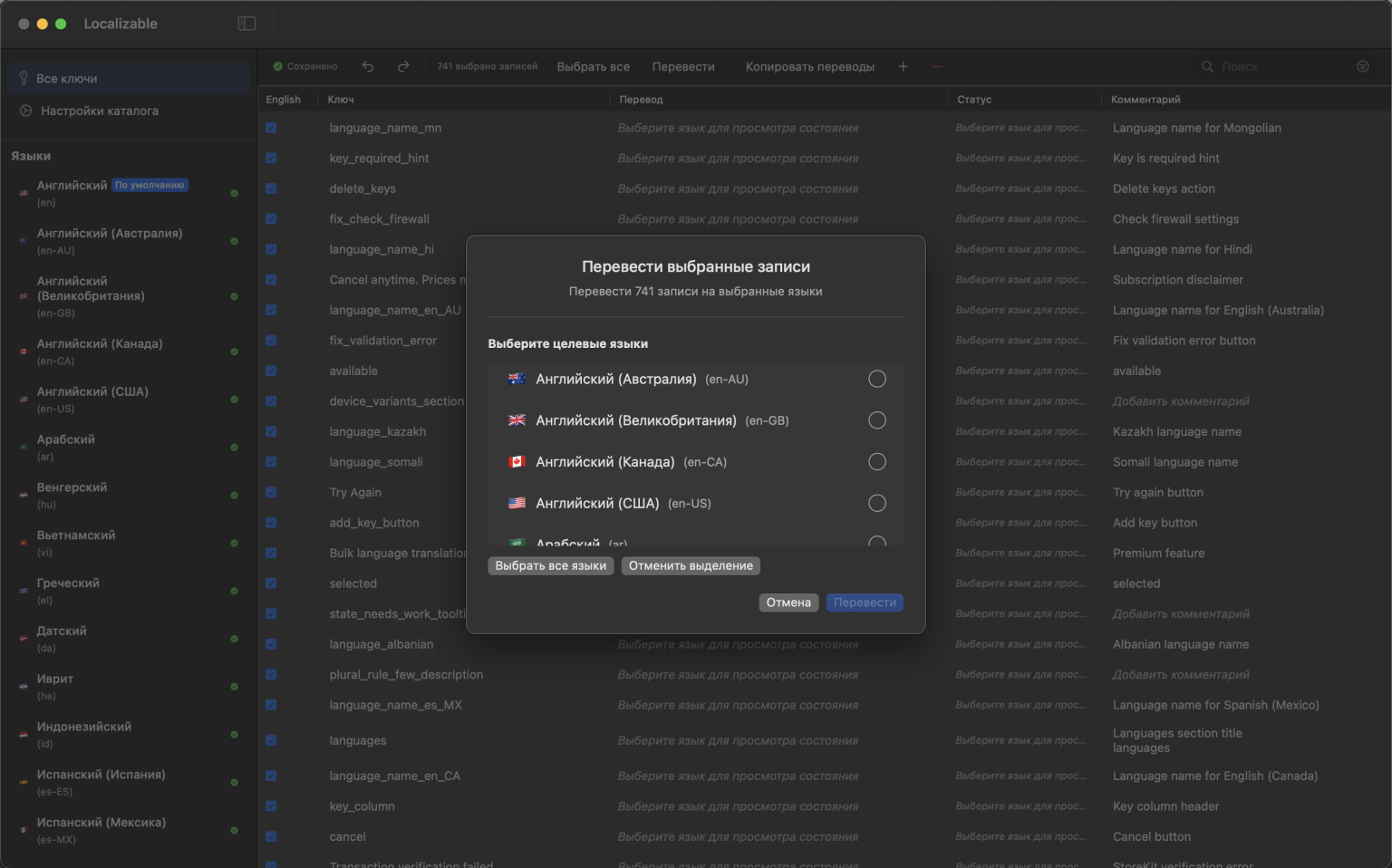Uncheck the language_albanian row checkbox
Viewport: 1392px width, 868px height.
(x=271, y=644)
